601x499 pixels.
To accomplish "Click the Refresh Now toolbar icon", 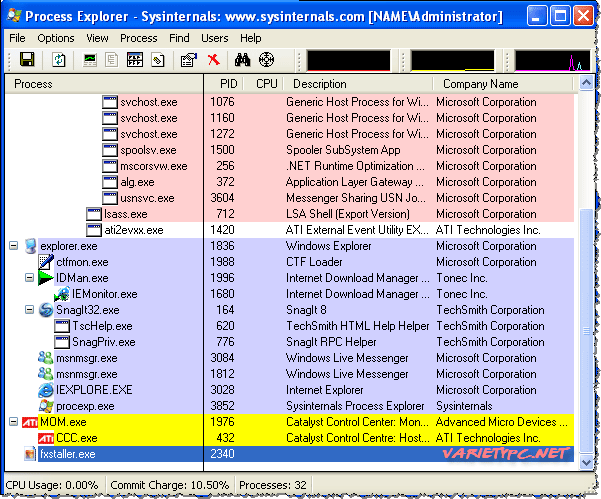I will click(x=59, y=60).
